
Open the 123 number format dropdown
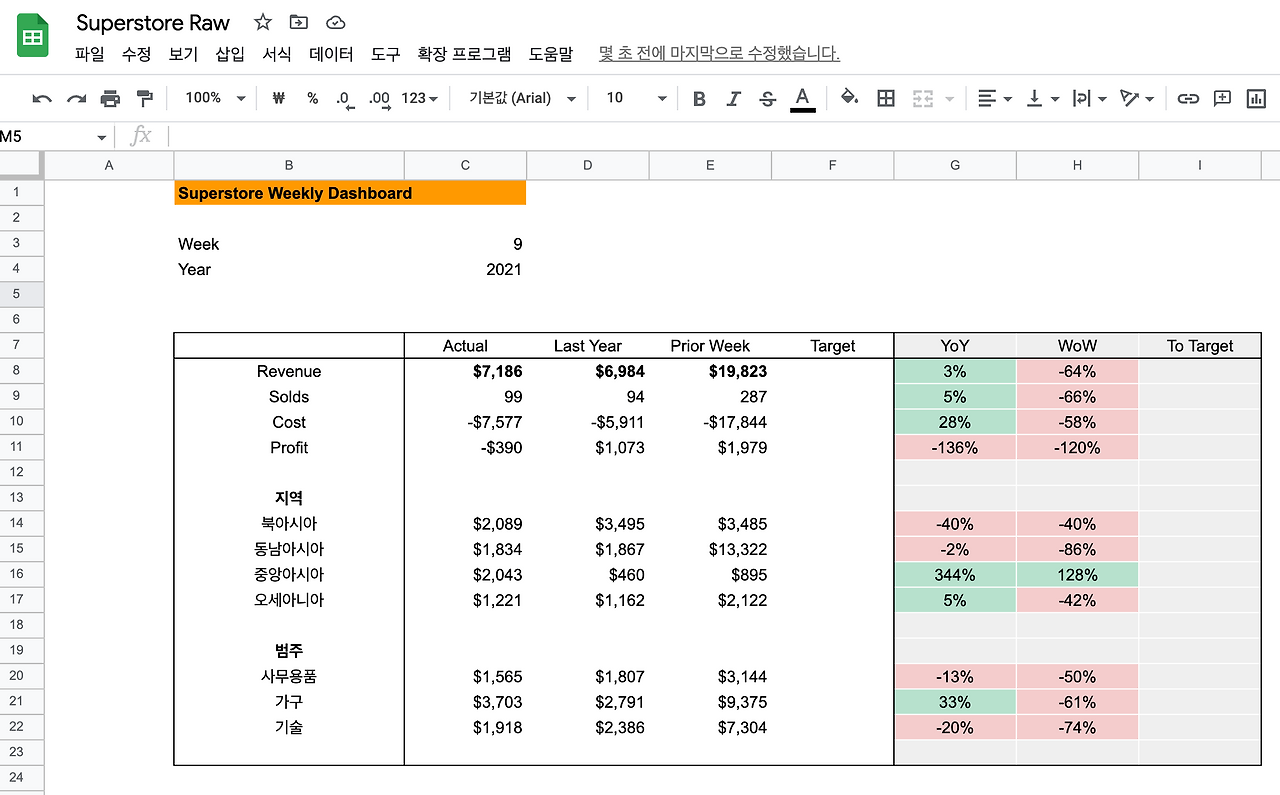pyautogui.click(x=420, y=98)
